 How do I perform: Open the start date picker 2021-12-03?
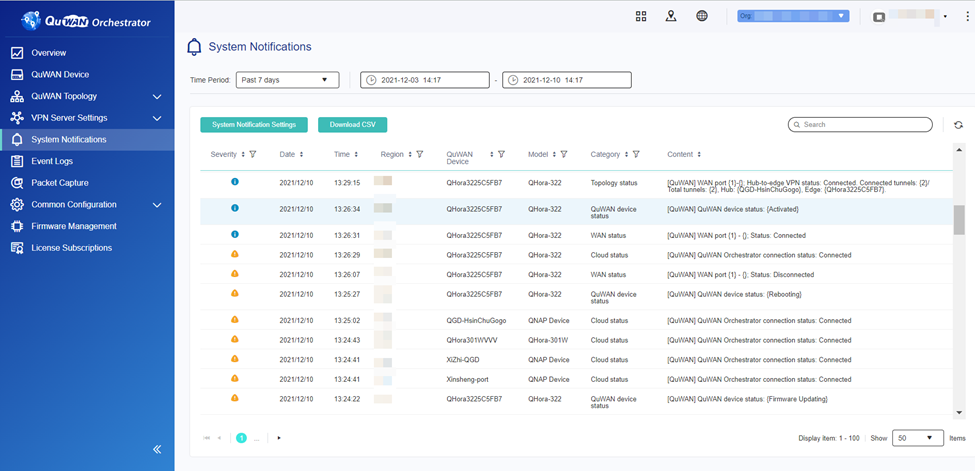click(425, 80)
